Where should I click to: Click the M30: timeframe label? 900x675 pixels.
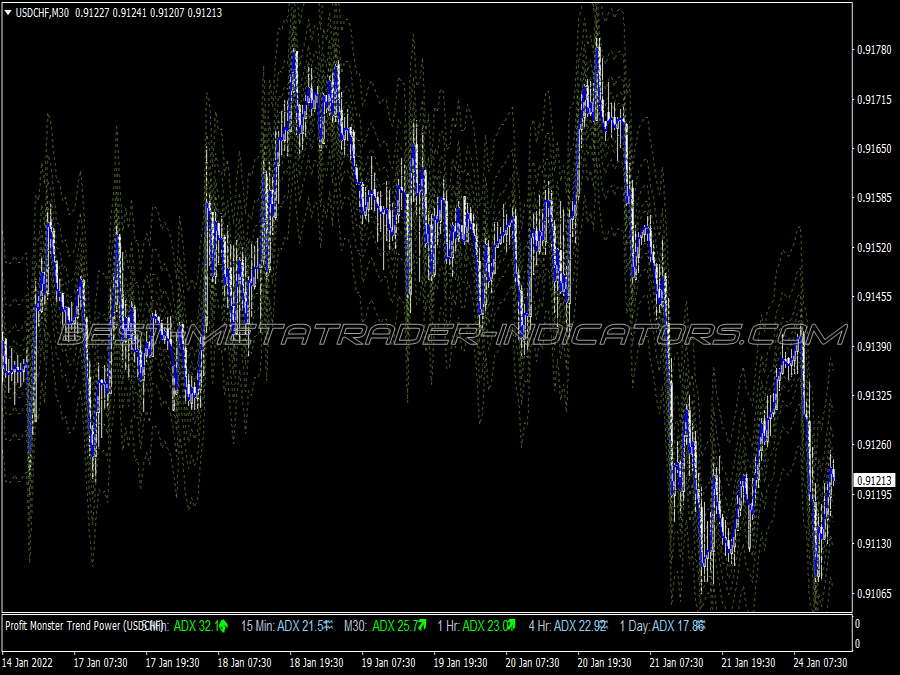coord(355,626)
